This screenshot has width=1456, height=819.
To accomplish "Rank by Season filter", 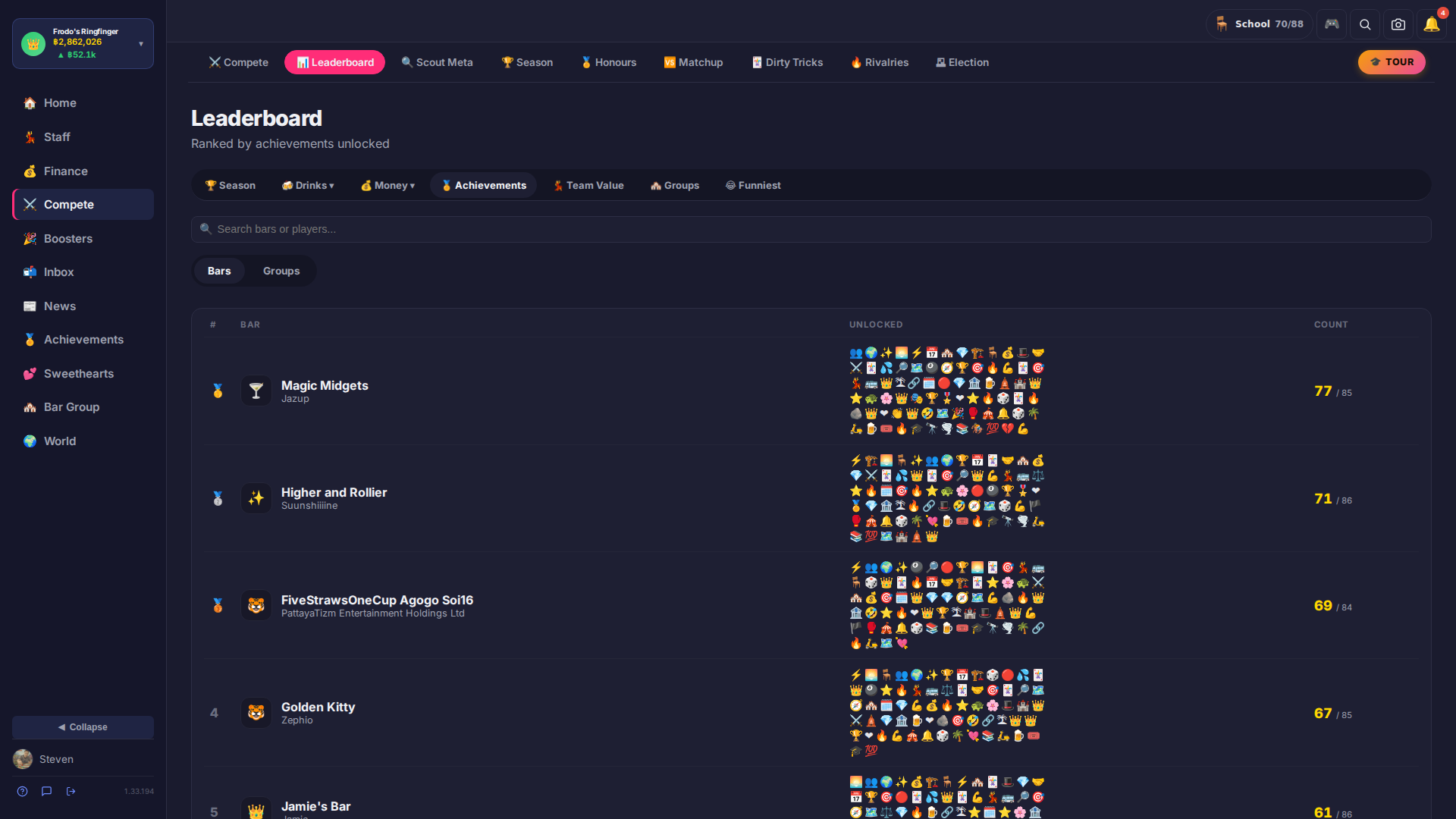I will [231, 185].
